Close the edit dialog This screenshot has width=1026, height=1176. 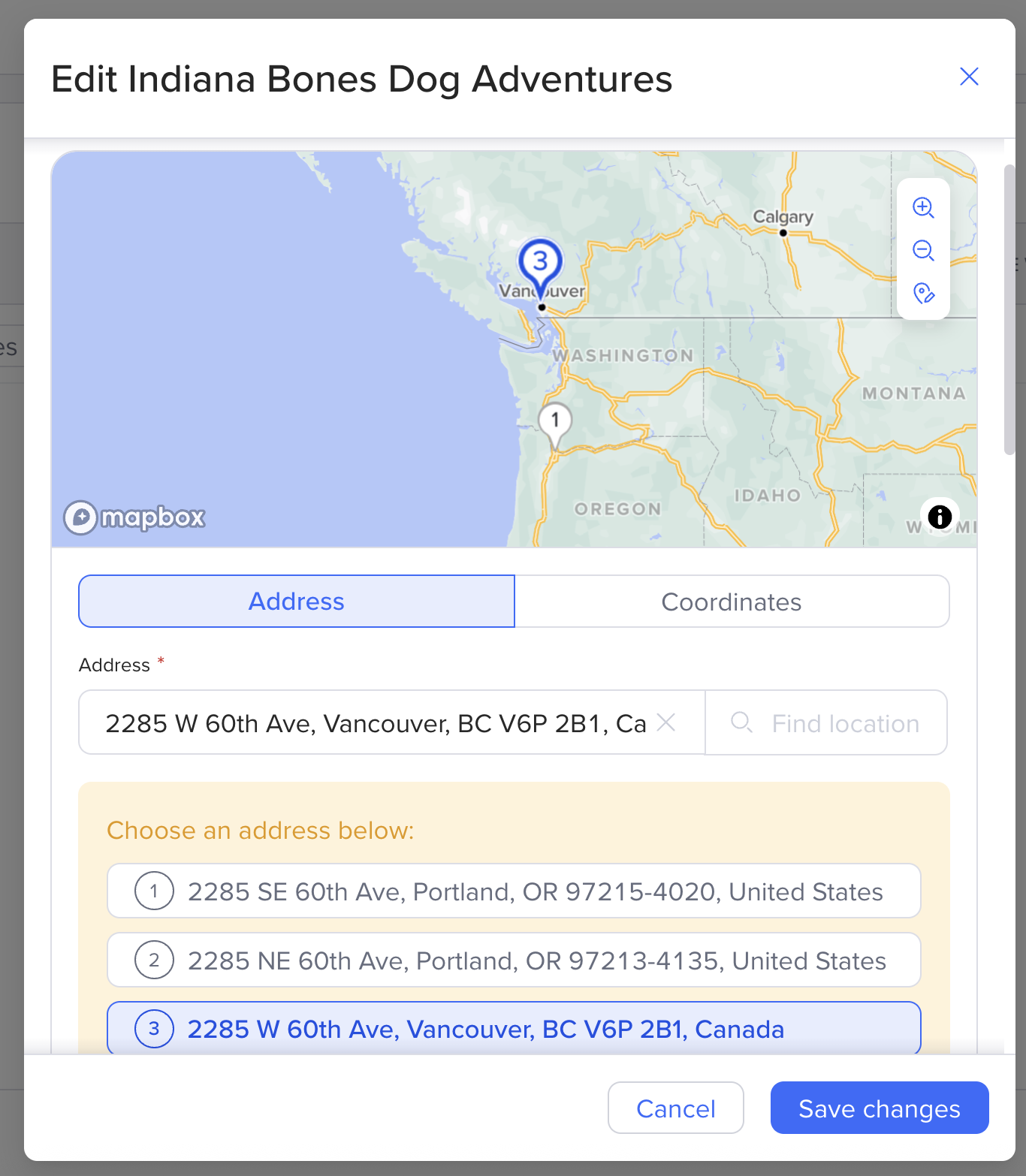[969, 77]
